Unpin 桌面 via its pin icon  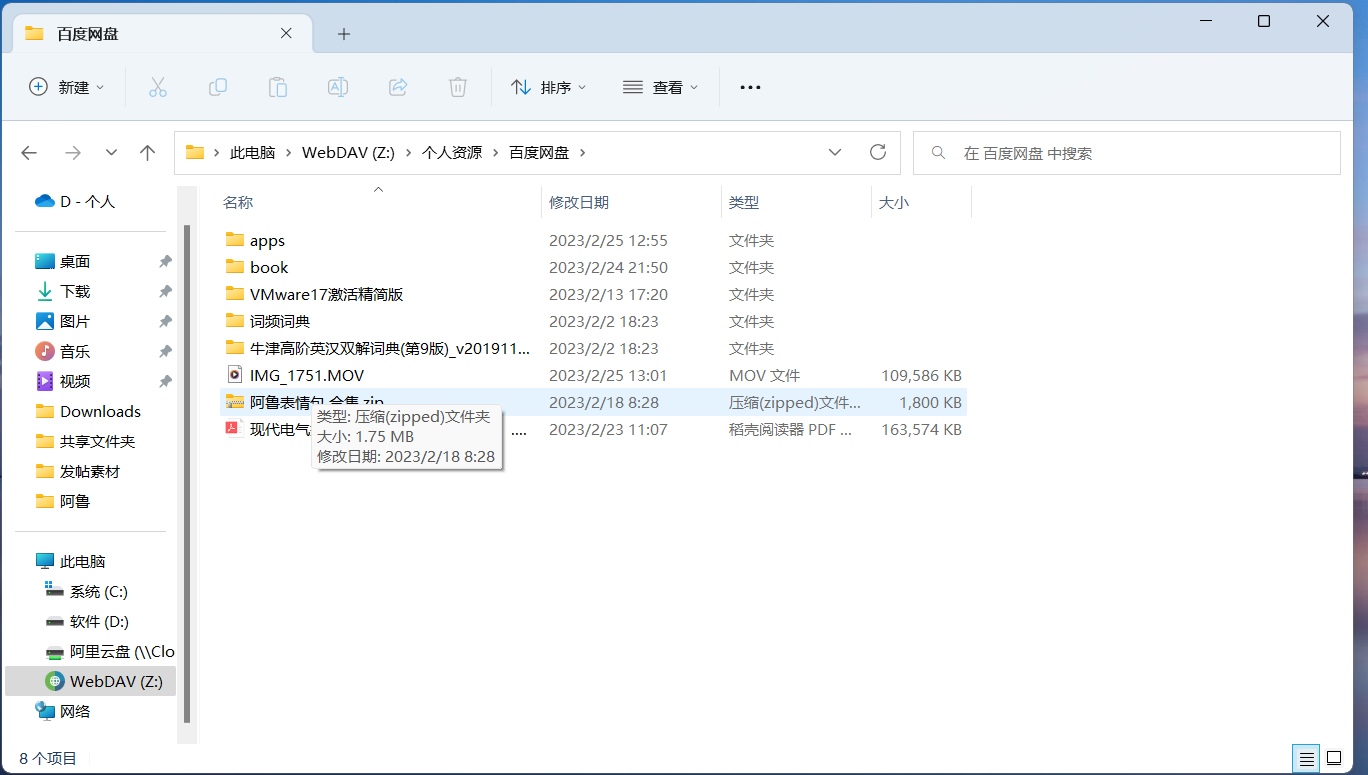(x=165, y=261)
